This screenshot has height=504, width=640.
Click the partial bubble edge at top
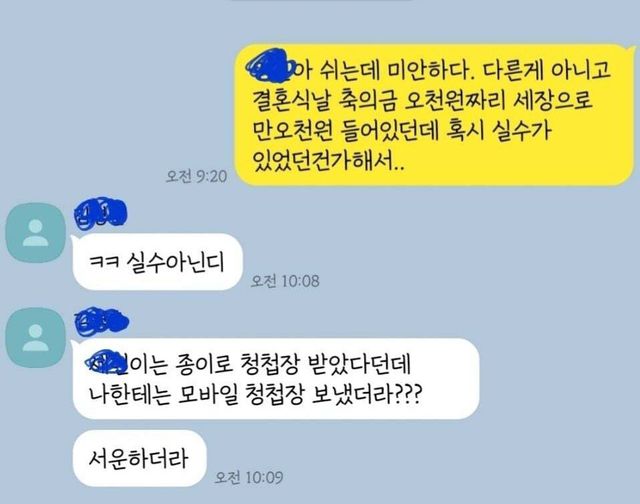pos(322,1)
